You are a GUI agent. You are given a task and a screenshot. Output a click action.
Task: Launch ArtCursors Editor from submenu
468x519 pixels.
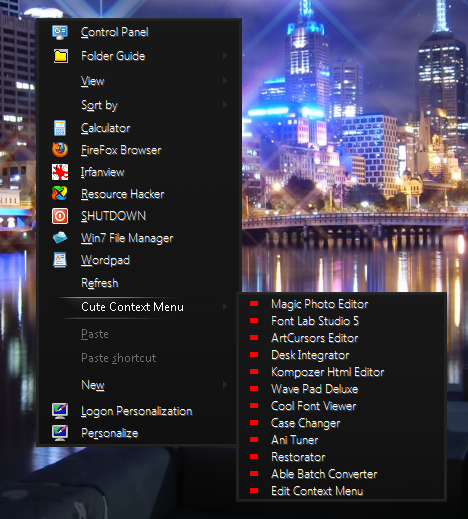[x=342, y=338]
